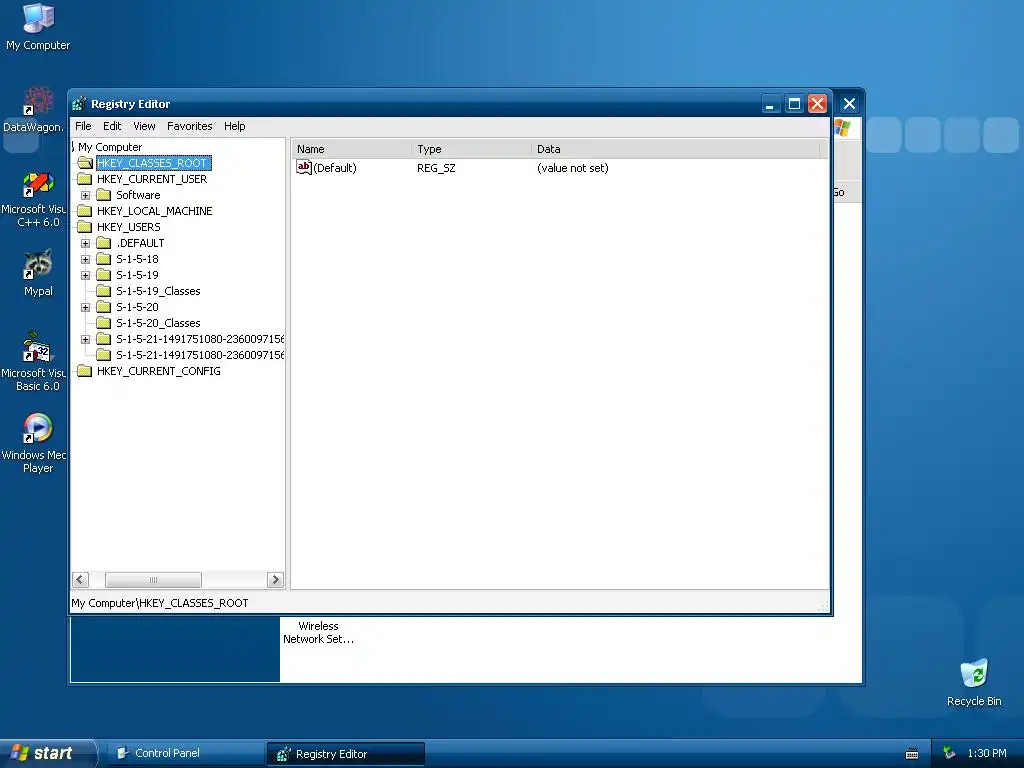The height and width of the screenshot is (768, 1024).
Task: Click the Name column header
Action: [x=353, y=149]
